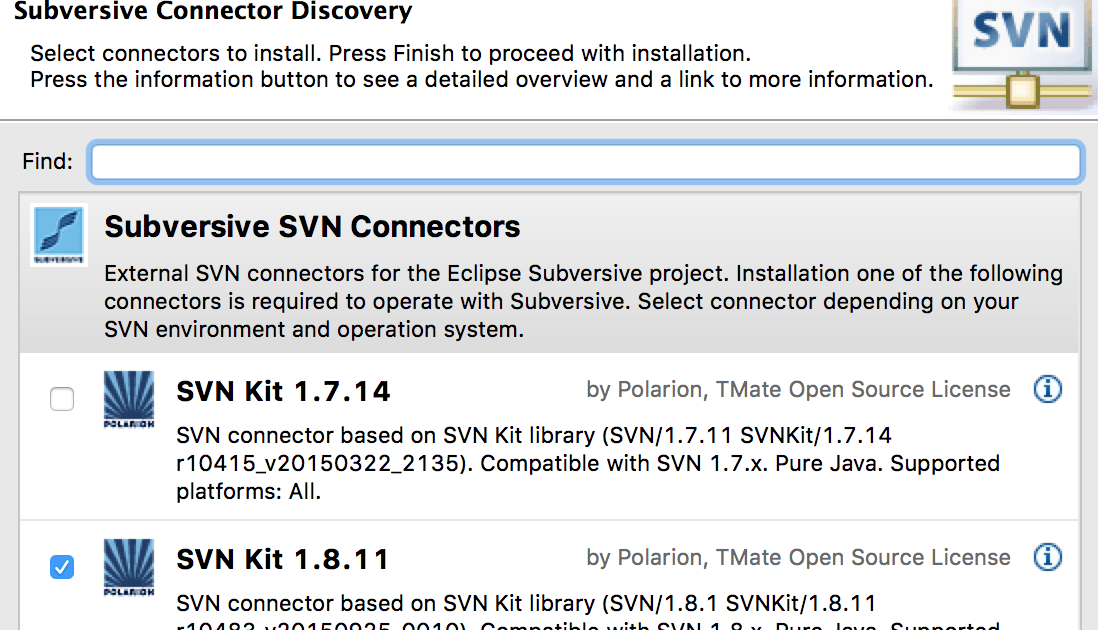
Task: Click the Subversive Connector Discovery title
Action: pos(213,11)
